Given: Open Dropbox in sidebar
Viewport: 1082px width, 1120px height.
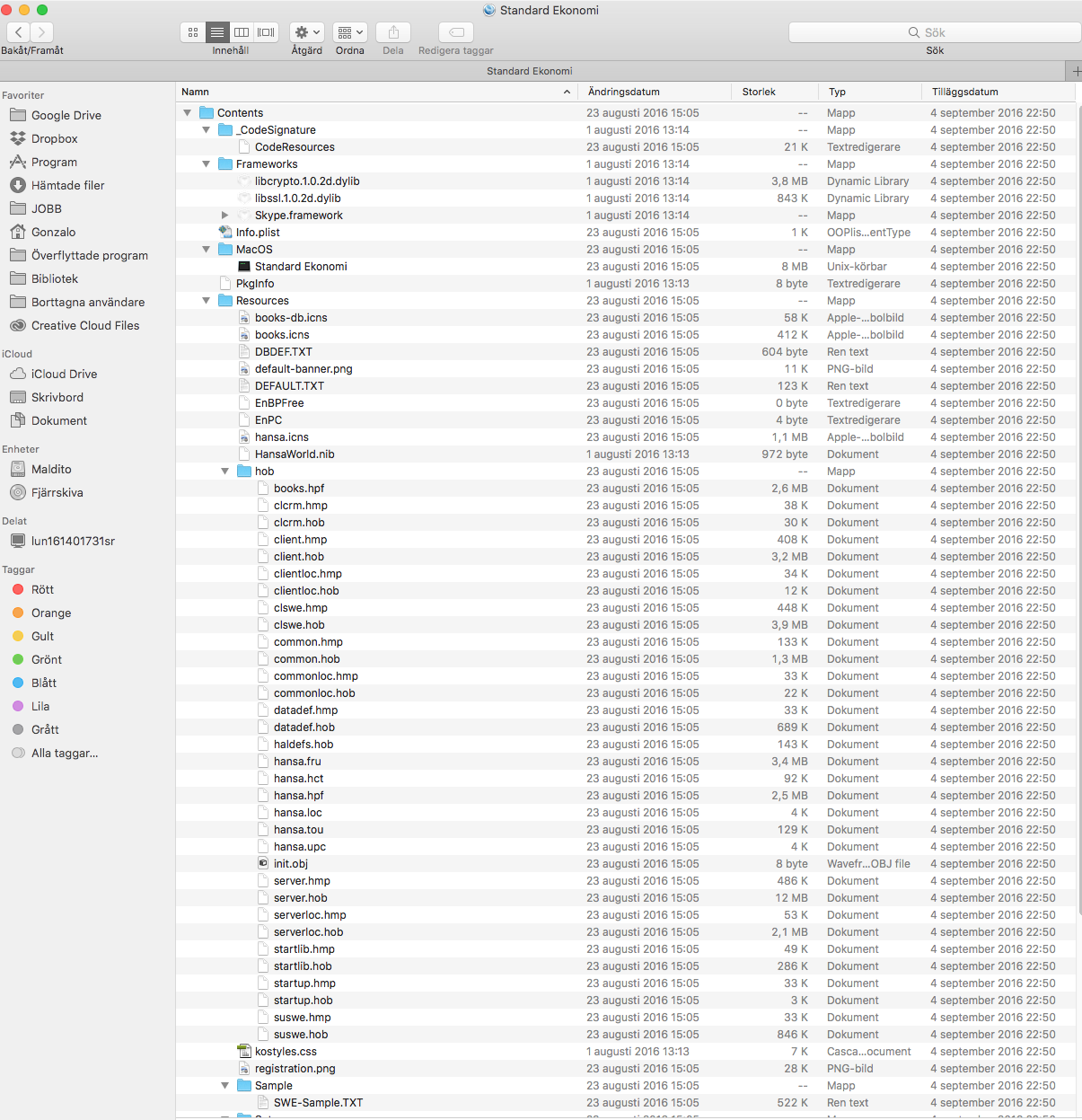Looking at the screenshot, I should click(x=55, y=138).
